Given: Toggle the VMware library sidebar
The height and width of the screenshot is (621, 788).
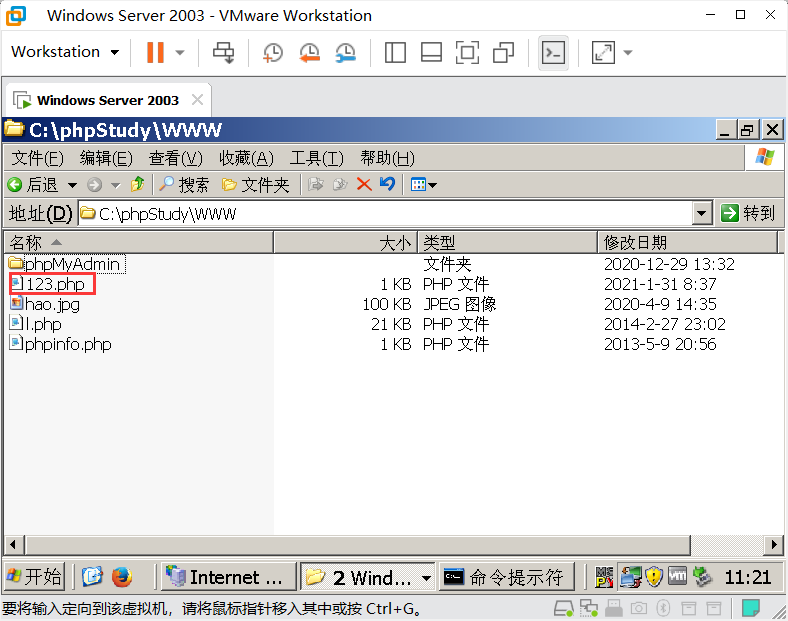Looking at the screenshot, I should click(x=395, y=52).
